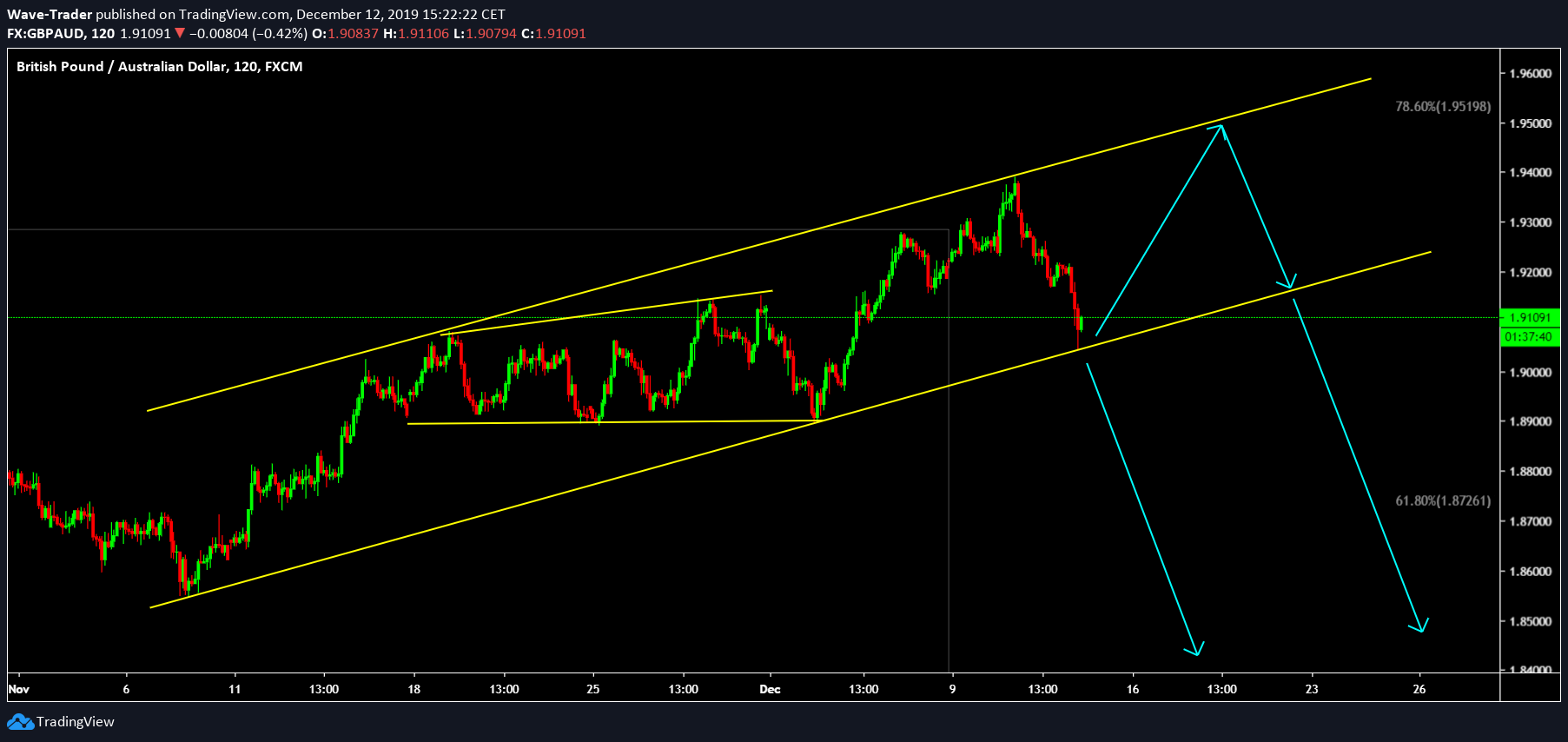Open the TradingView wordmark link
1568x742 pixels.
coord(76,722)
